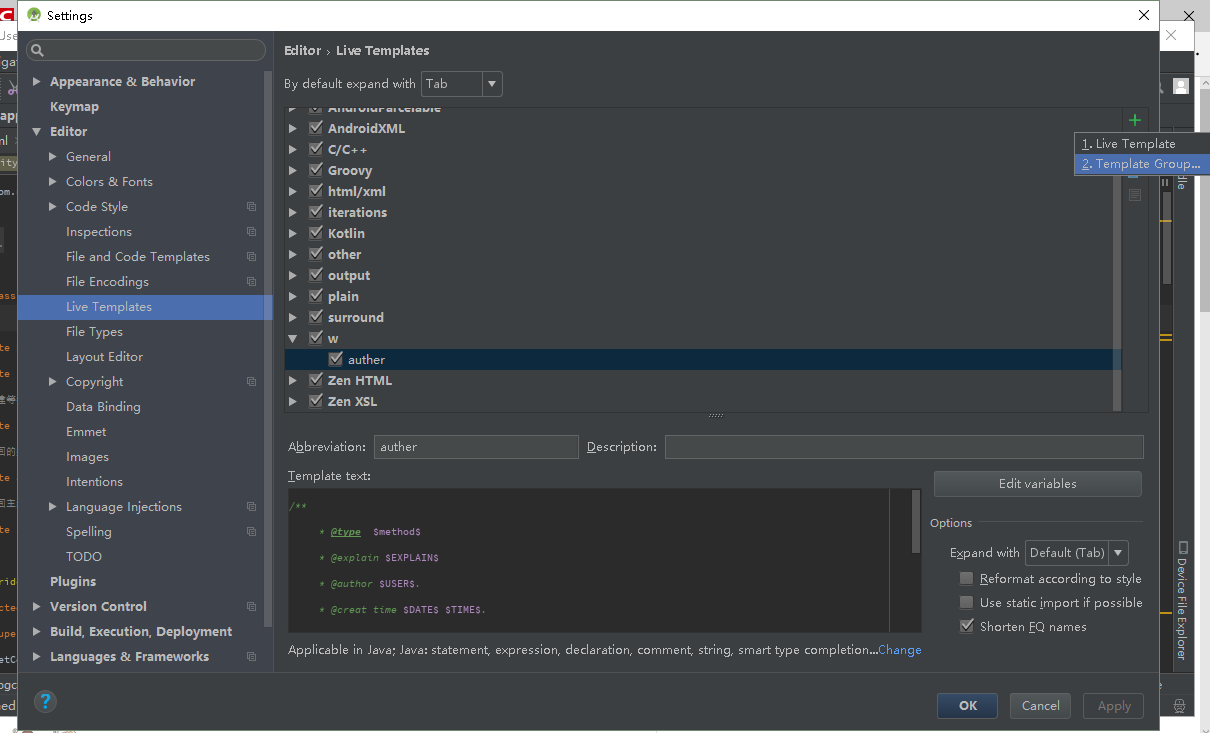Click into the Description input field
1210x733 pixels.
point(903,447)
